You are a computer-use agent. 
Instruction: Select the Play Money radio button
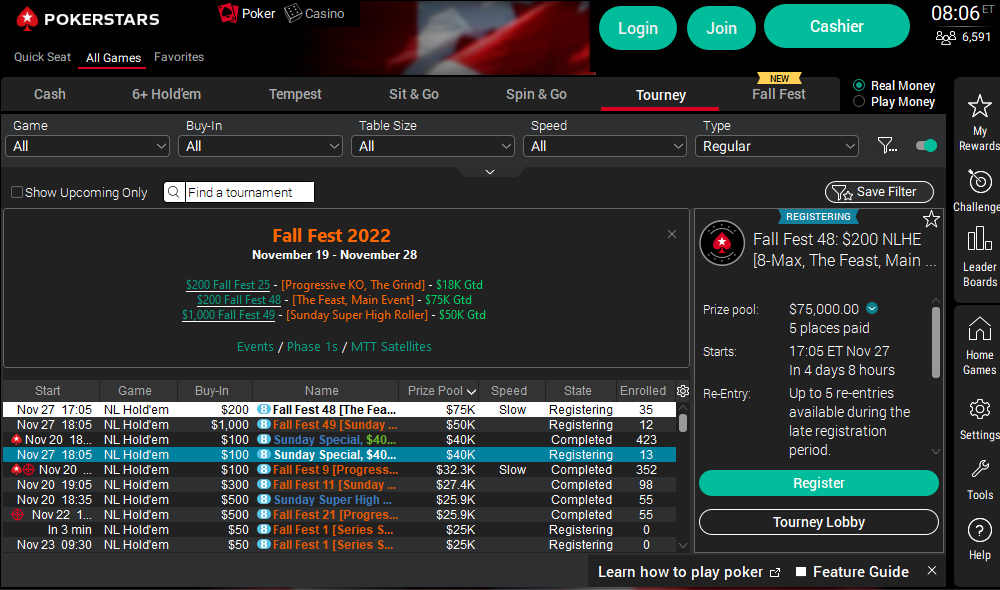click(859, 101)
